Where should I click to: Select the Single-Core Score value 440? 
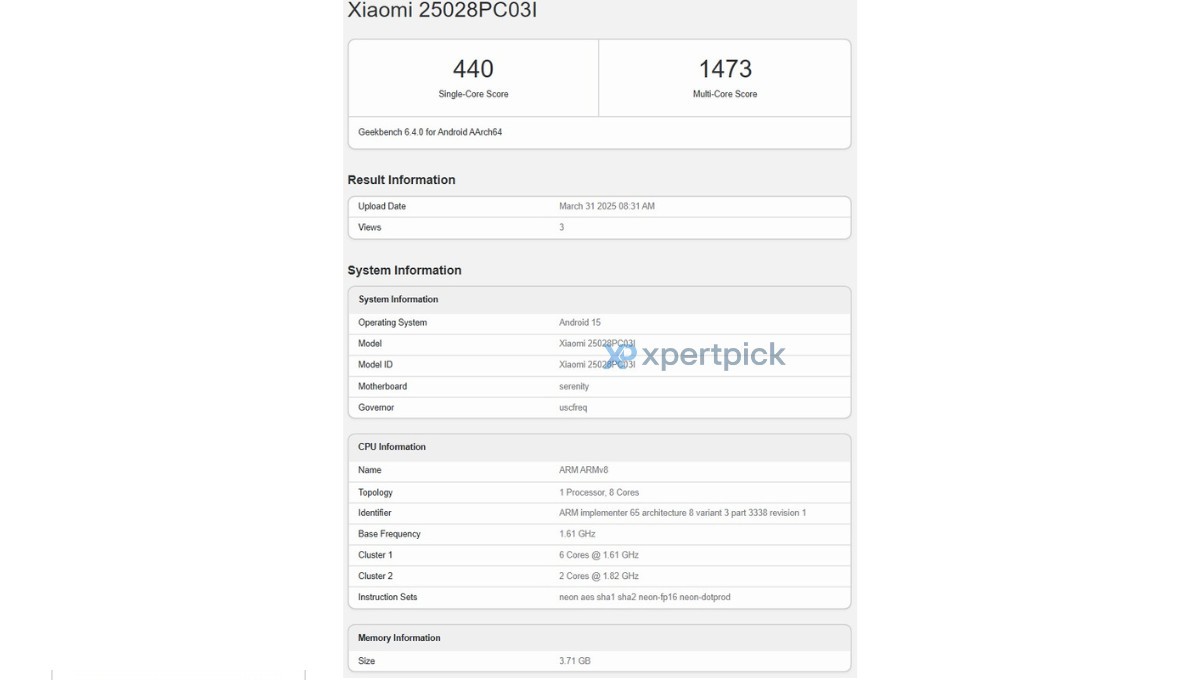(x=473, y=69)
